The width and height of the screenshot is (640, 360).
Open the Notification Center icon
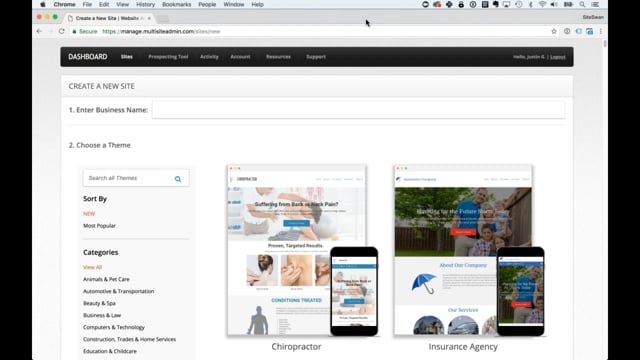pyautogui.click(x=595, y=4)
